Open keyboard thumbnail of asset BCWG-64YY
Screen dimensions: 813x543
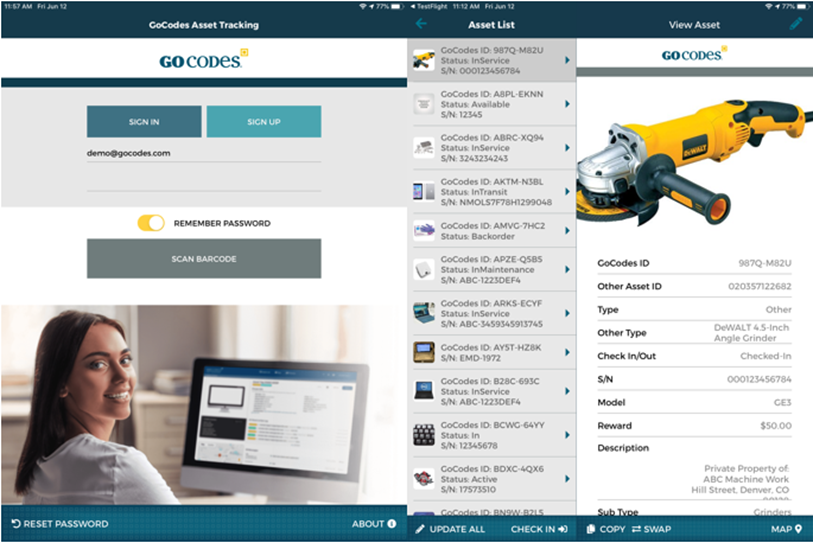tap(424, 435)
